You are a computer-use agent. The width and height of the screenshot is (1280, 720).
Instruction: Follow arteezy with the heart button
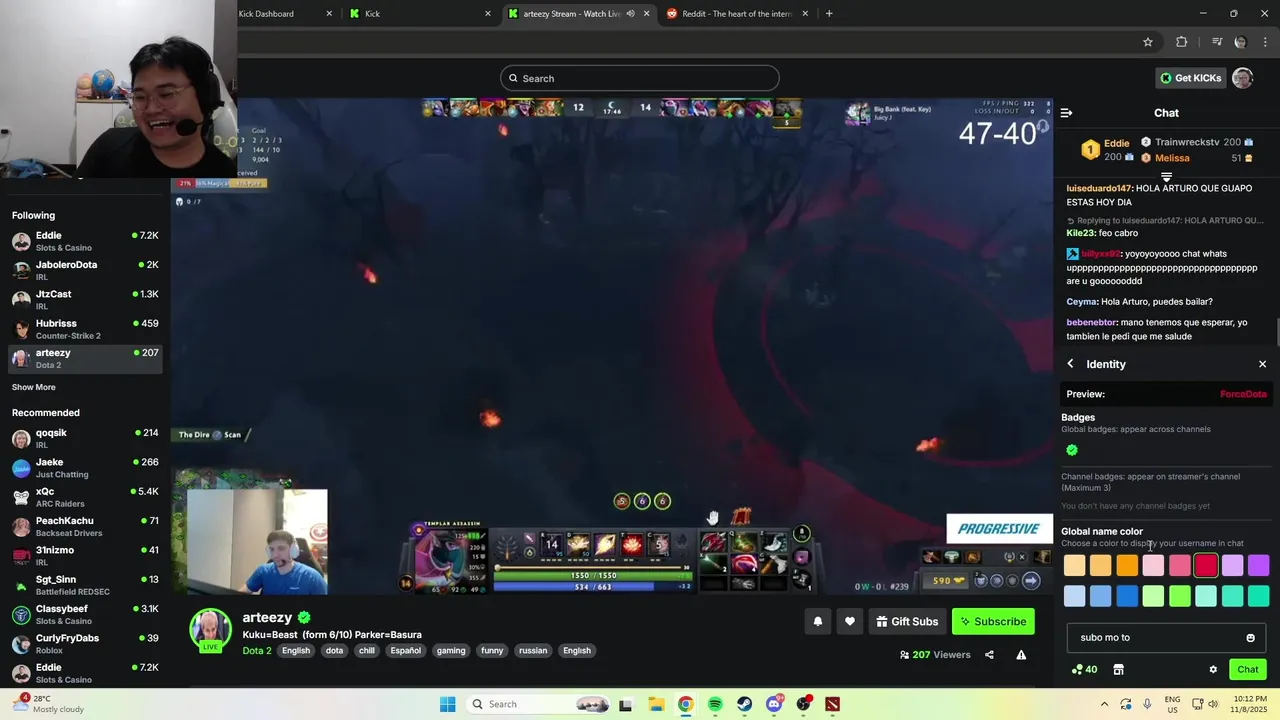[x=849, y=622]
